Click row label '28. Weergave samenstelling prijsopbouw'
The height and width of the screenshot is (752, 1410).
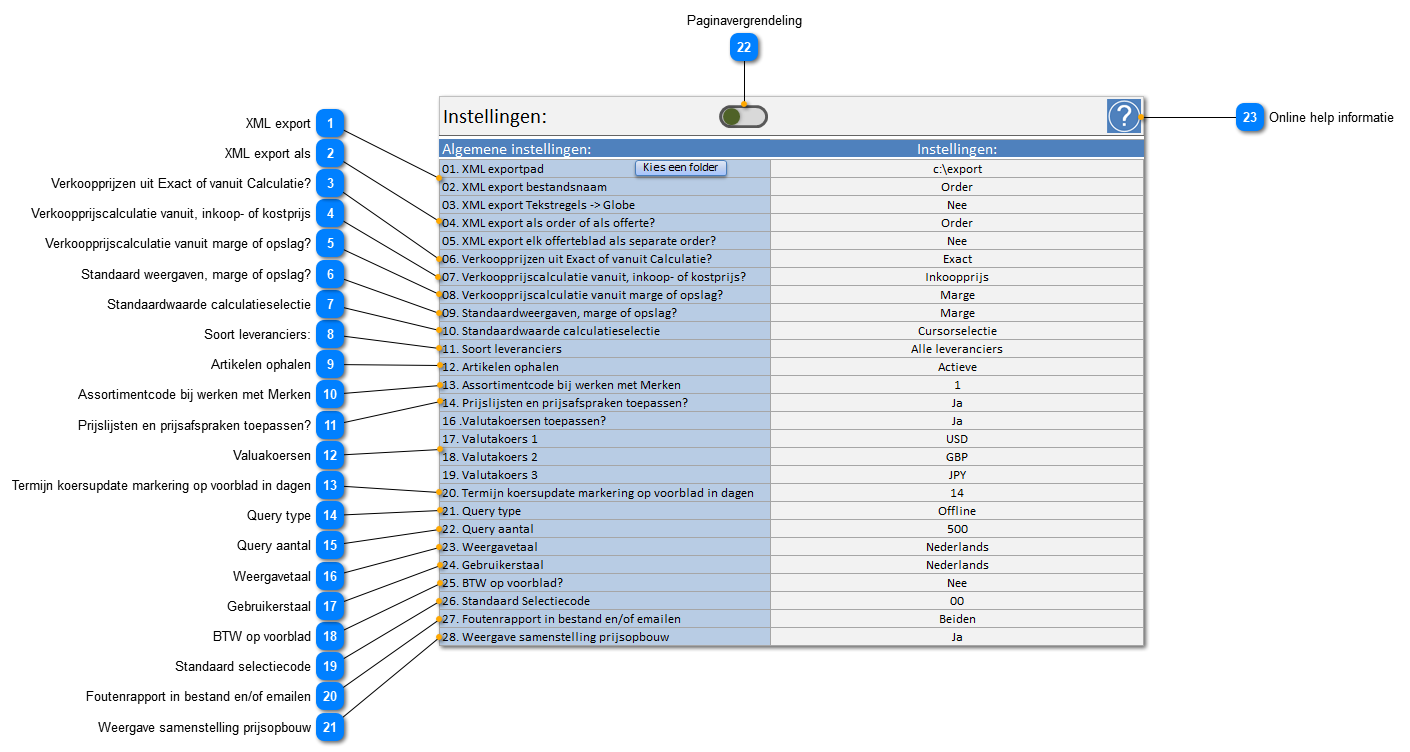click(556, 637)
